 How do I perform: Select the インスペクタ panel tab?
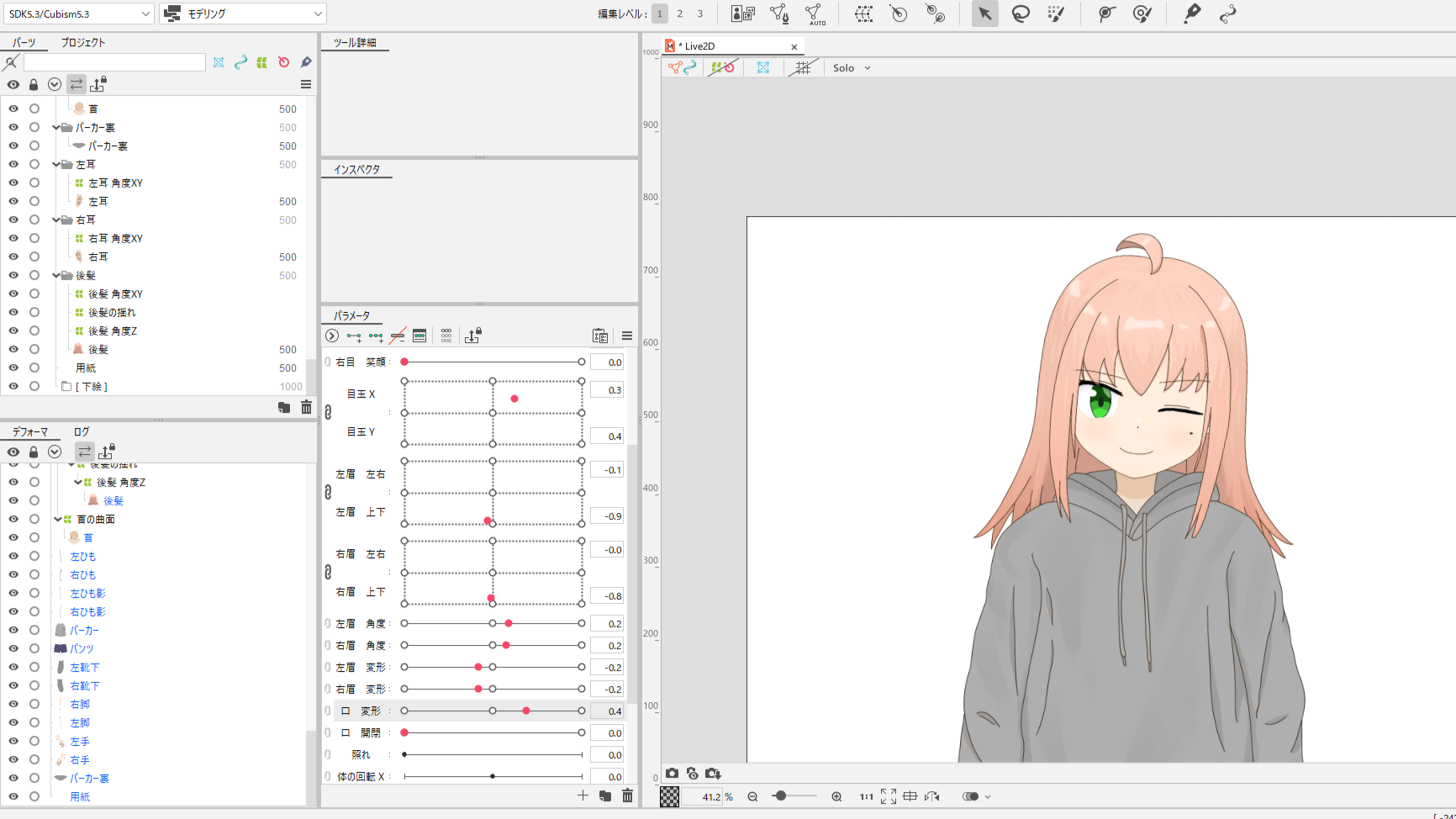coord(356,169)
